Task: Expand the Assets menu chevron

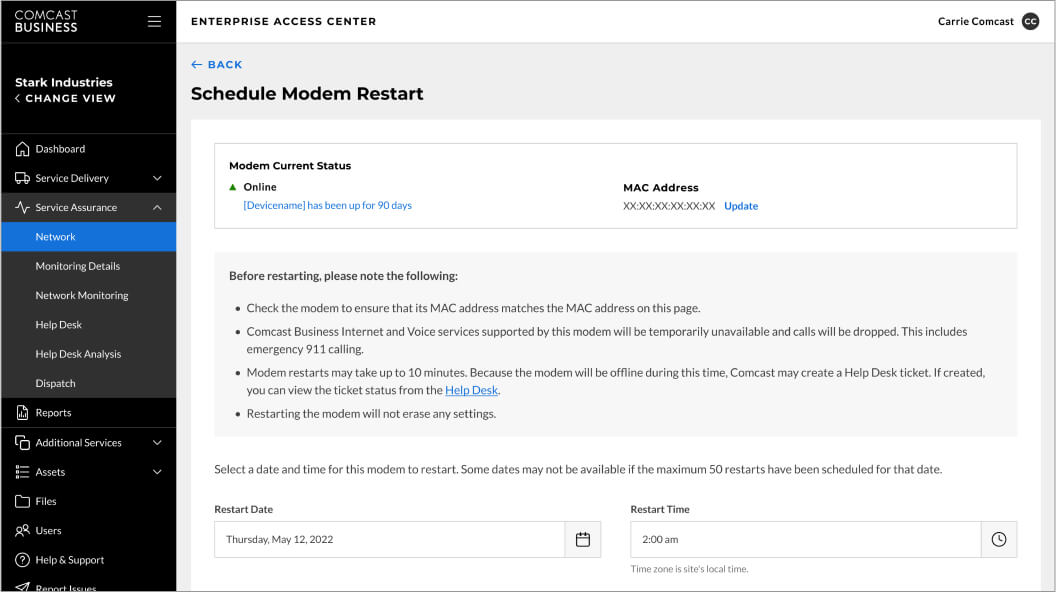Action: point(157,472)
